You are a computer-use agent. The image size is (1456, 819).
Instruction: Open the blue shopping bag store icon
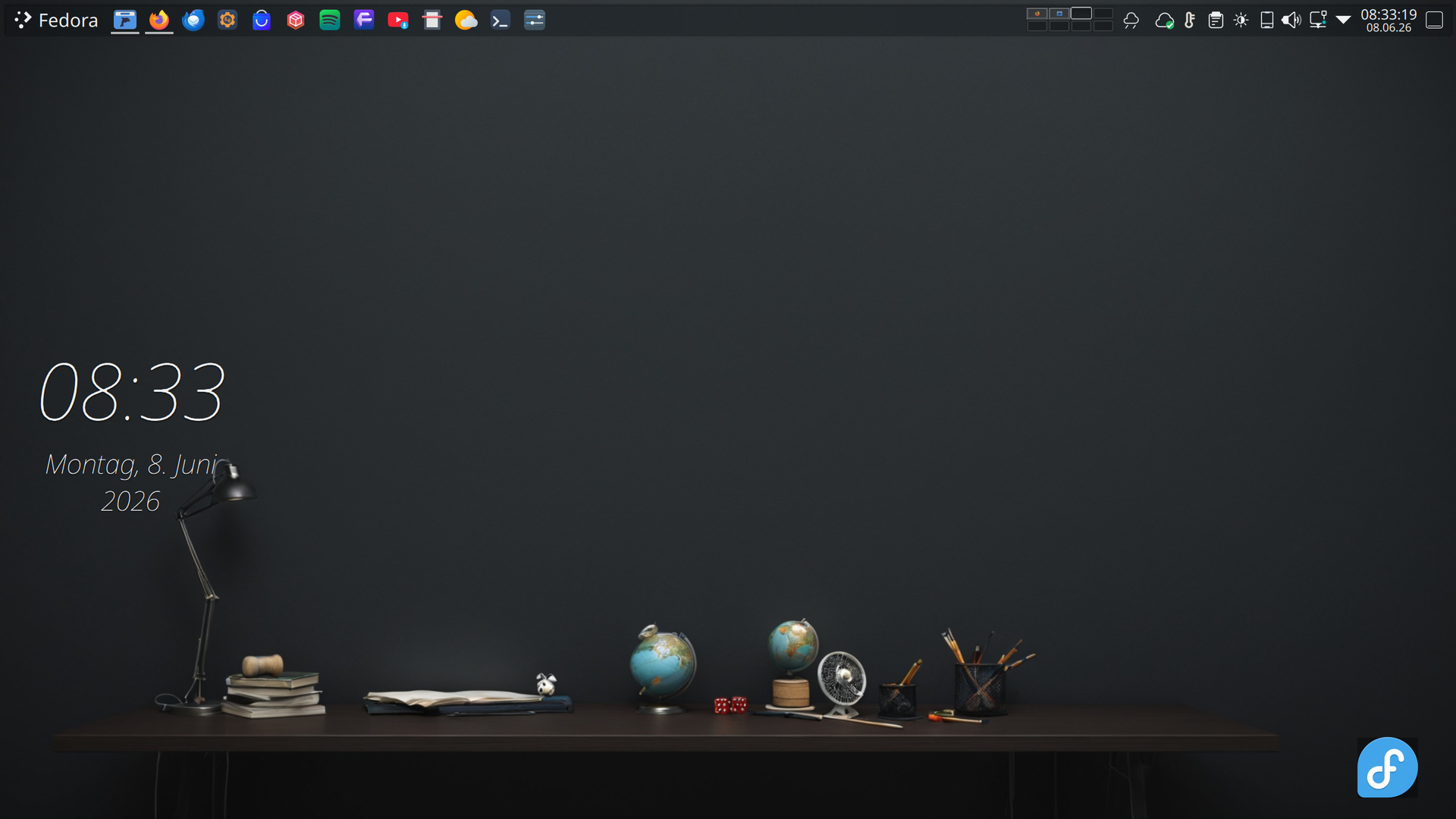click(262, 20)
